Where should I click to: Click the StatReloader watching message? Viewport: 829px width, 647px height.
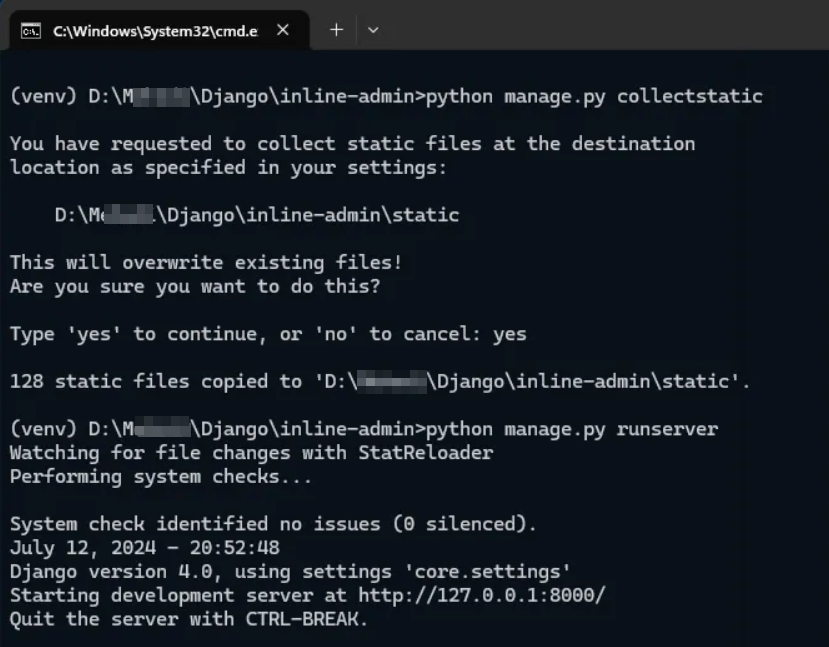[250, 452]
